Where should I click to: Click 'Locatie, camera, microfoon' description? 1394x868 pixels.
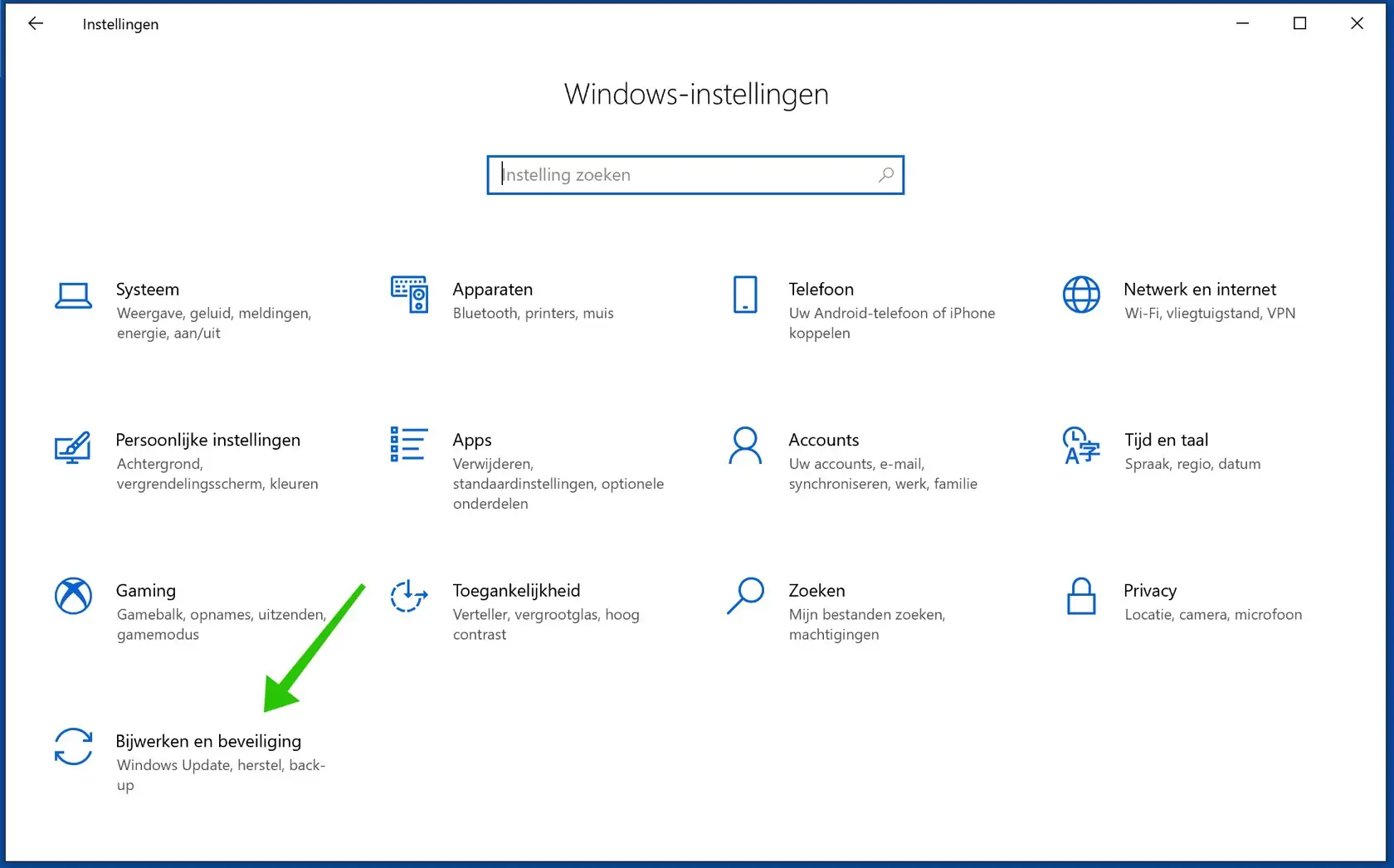(1213, 614)
